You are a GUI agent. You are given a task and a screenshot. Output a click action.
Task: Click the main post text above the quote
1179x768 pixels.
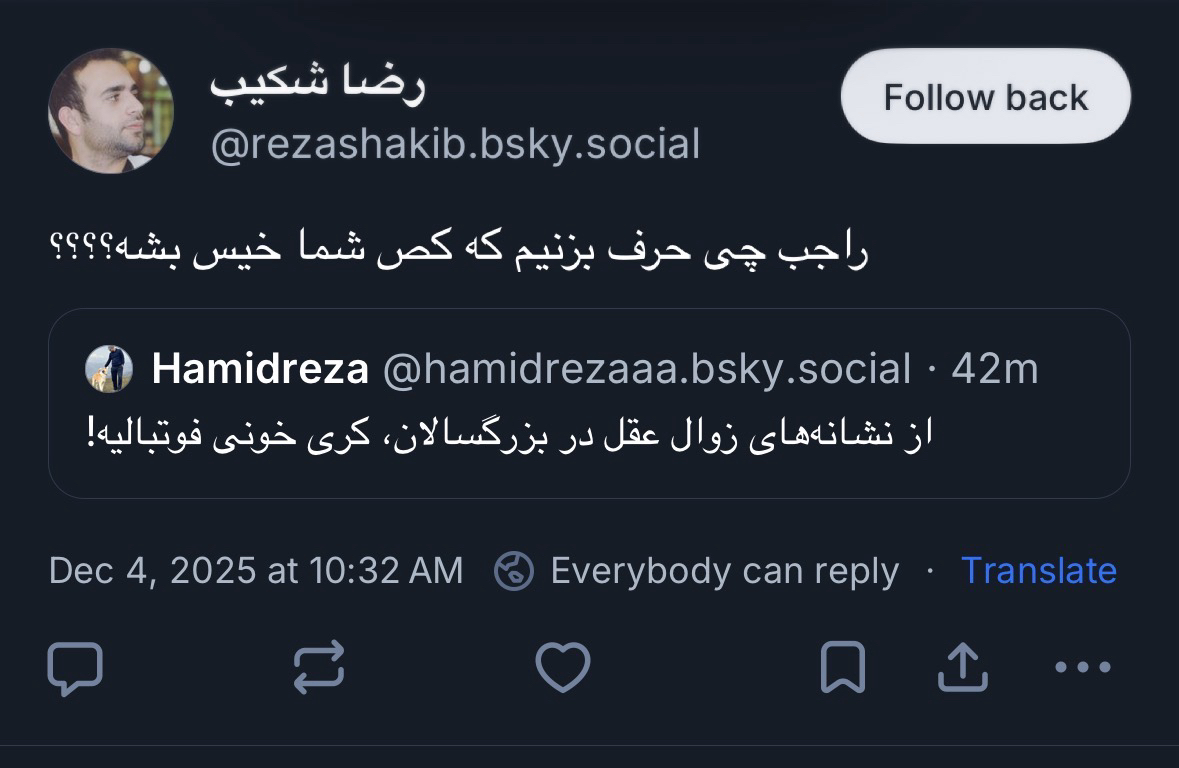(x=459, y=250)
